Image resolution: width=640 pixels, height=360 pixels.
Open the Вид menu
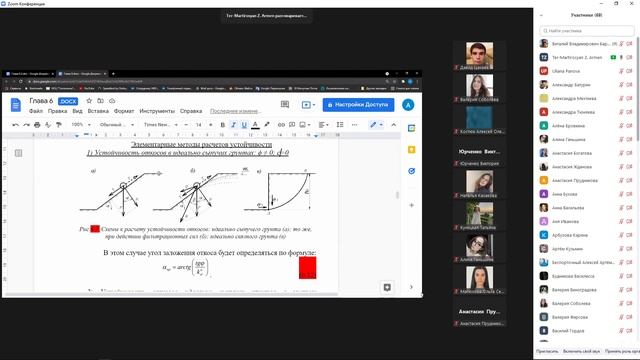click(78, 111)
